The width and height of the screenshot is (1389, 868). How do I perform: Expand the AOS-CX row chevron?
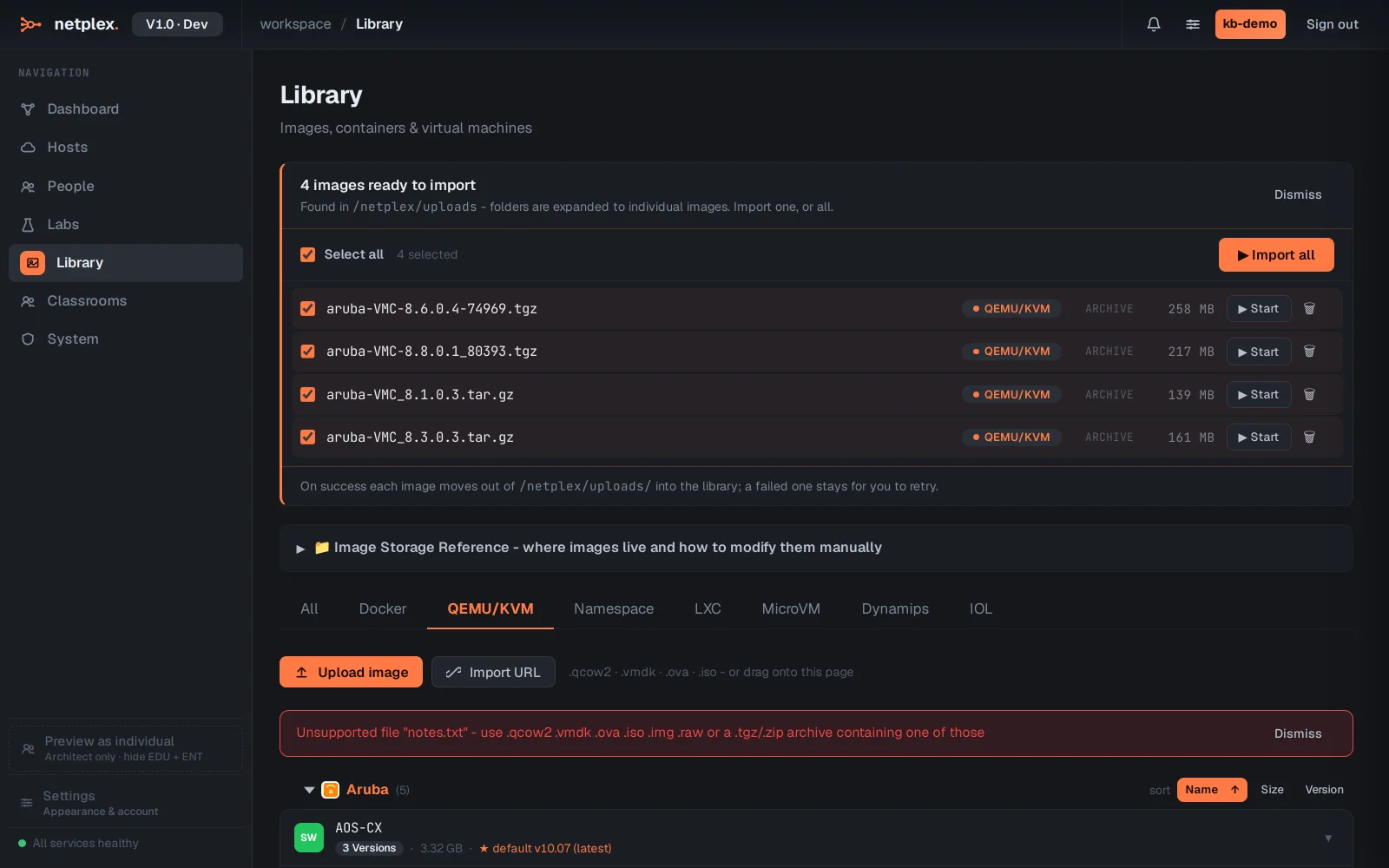coord(1328,838)
